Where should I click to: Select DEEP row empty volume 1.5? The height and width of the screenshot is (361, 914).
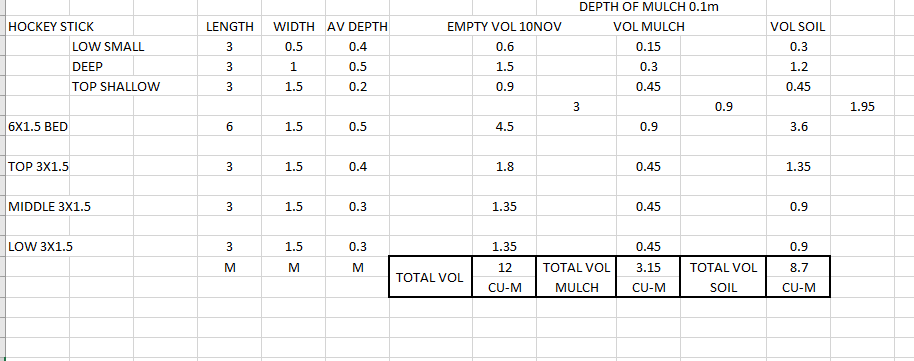(504, 67)
